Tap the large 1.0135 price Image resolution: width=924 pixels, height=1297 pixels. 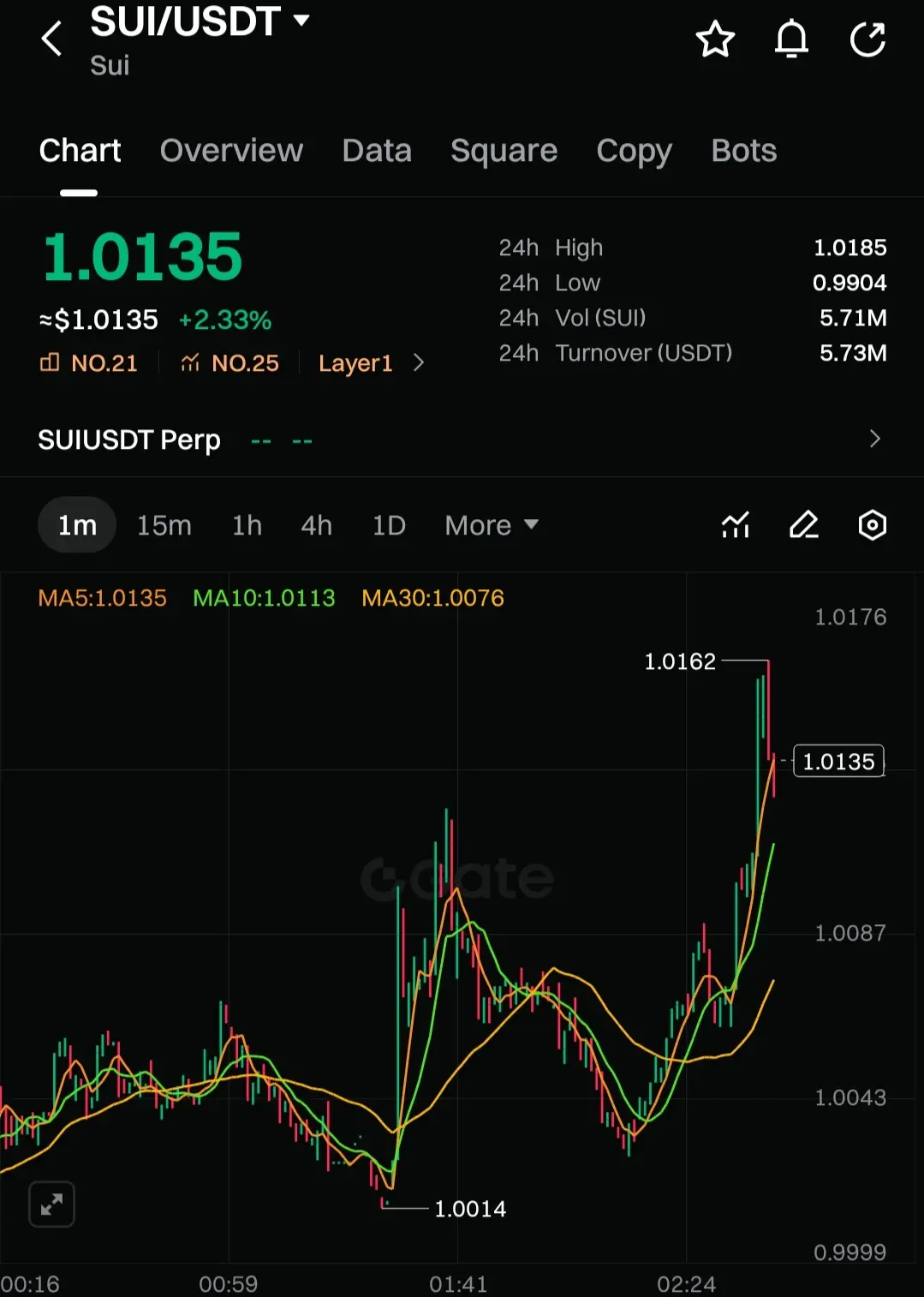click(143, 257)
